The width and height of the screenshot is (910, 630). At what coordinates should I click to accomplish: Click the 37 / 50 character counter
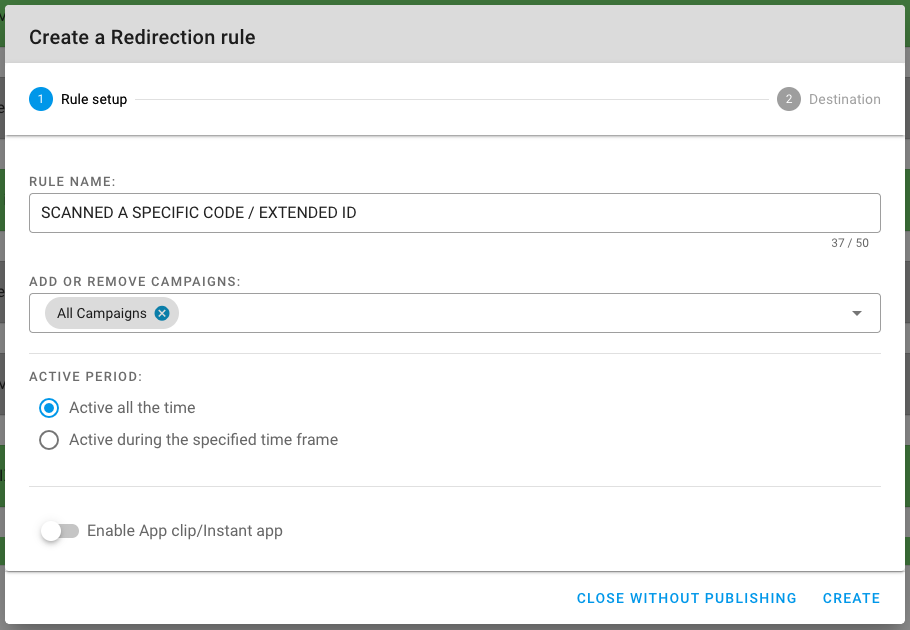(x=849, y=243)
